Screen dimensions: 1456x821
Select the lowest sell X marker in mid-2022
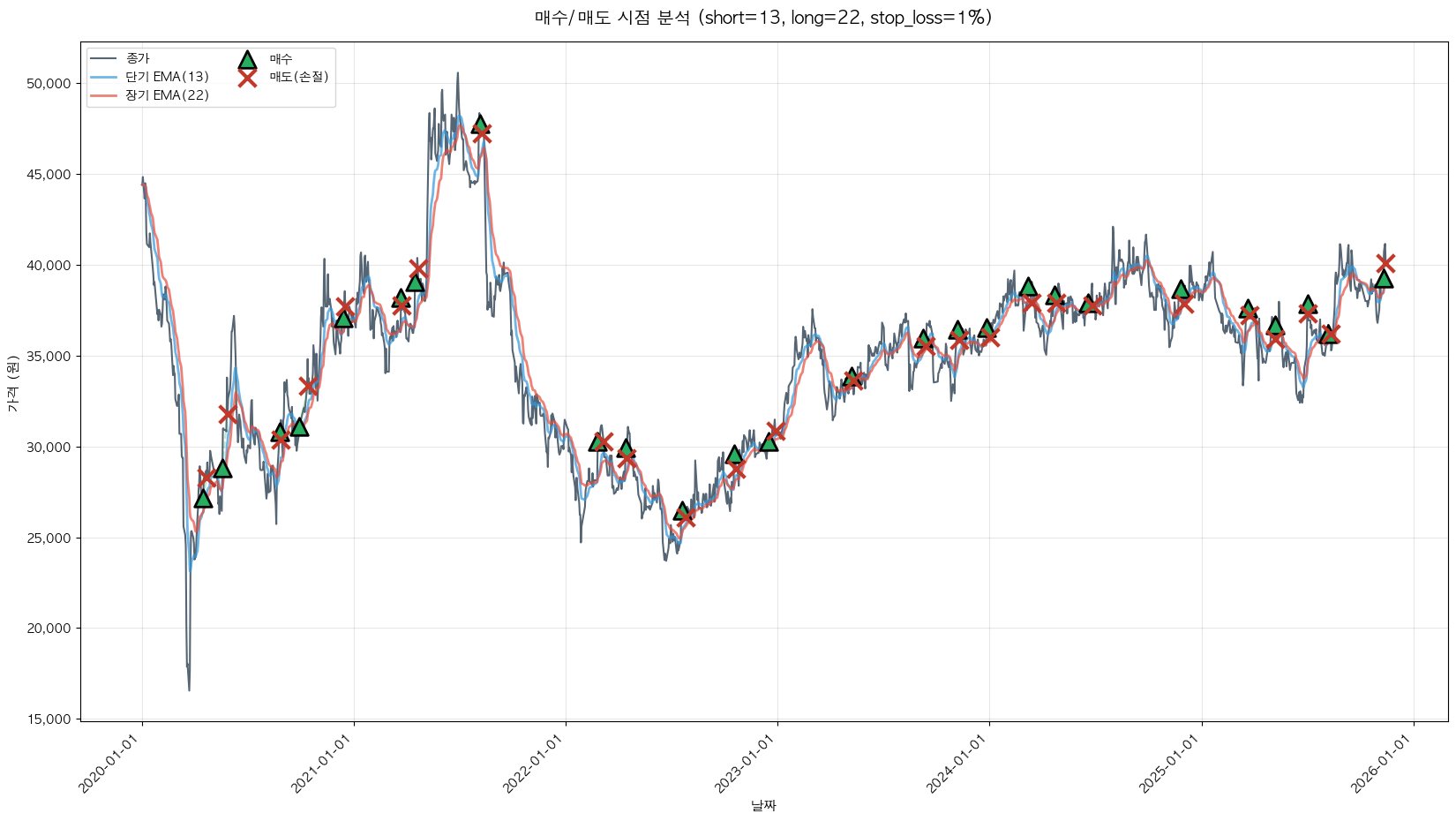click(685, 517)
